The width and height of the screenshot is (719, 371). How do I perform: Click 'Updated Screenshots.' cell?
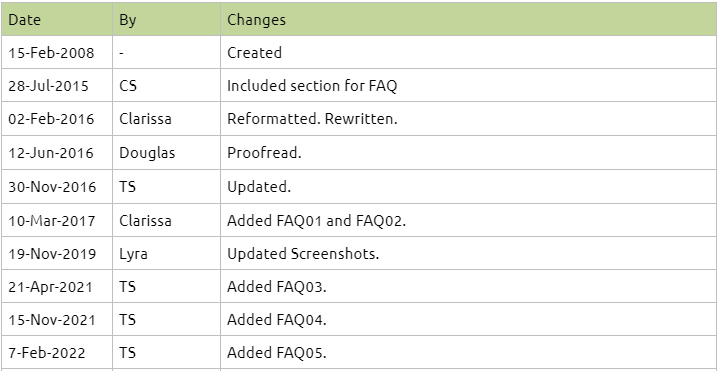pyautogui.click(x=469, y=253)
